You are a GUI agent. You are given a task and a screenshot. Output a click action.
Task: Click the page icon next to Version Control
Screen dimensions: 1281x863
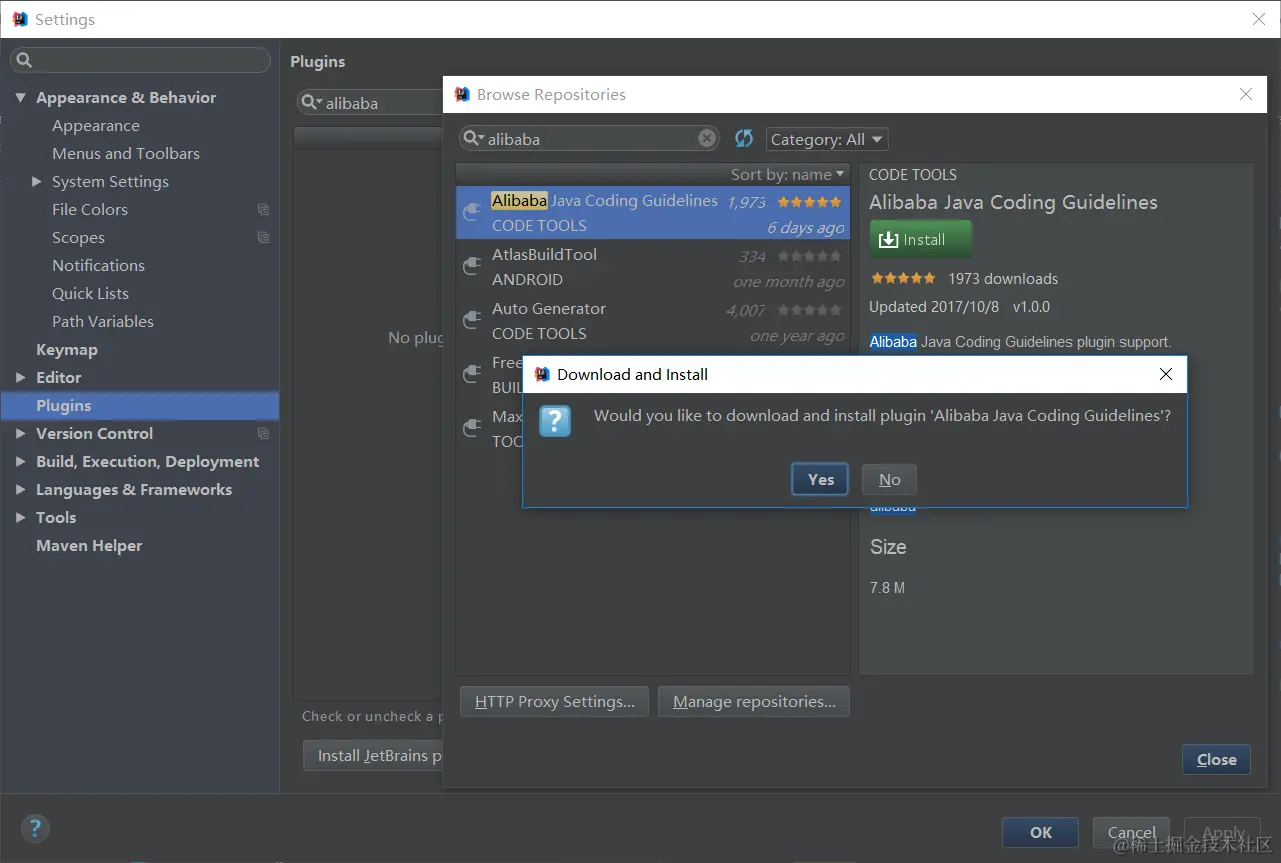264,433
